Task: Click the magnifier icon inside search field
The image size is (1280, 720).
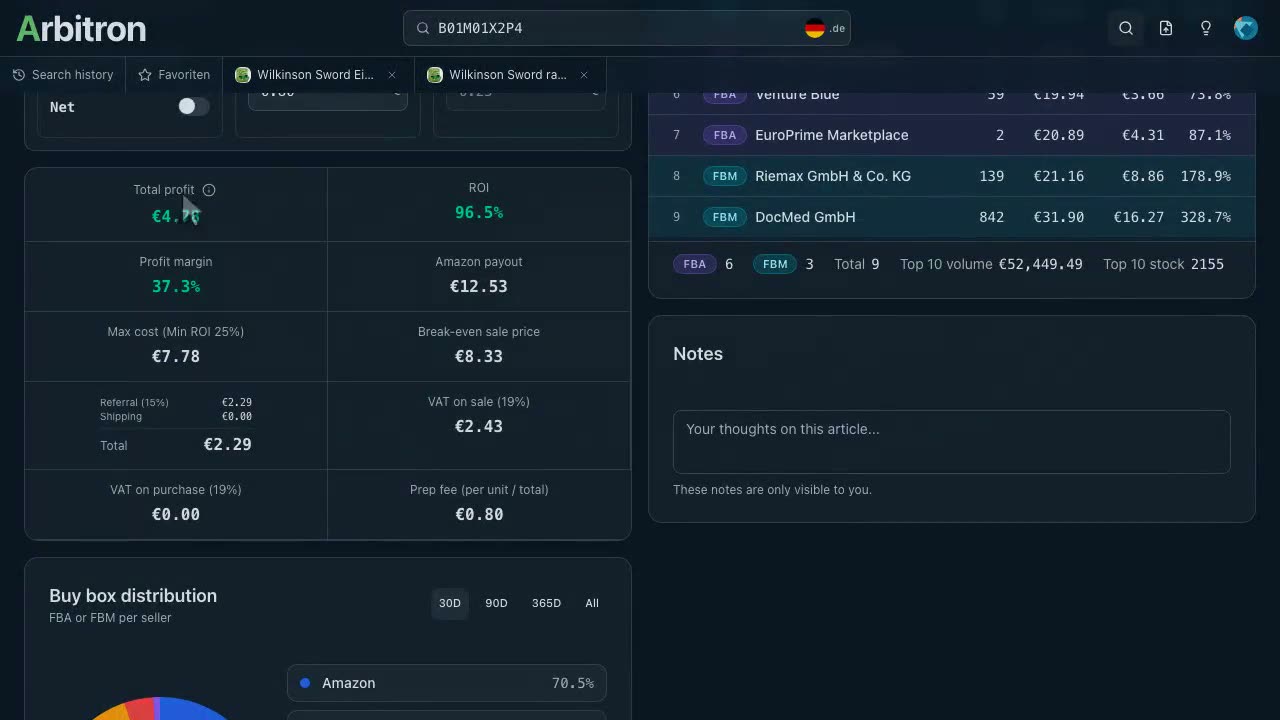Action: click(422, 28)
